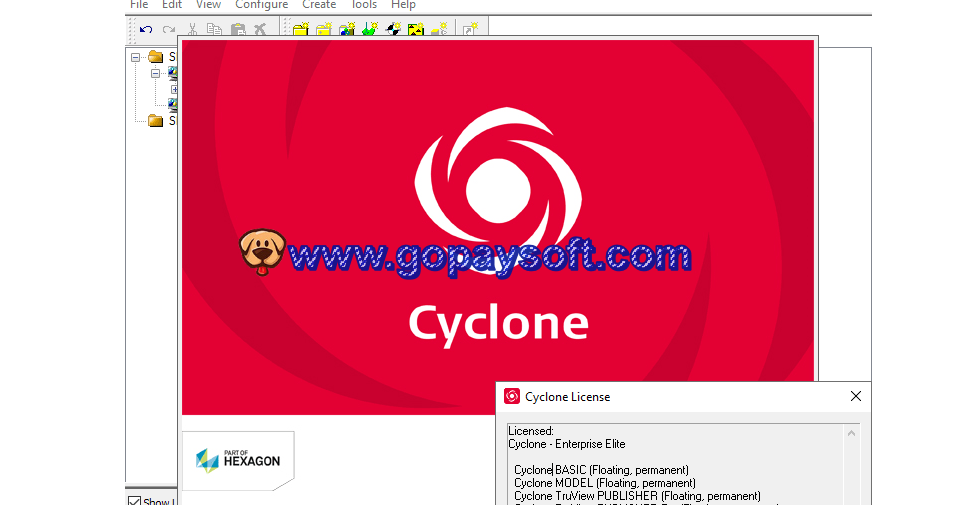Open the Help menu
The width and height of the screenshot is (980, 505).
(x=403, y=5)
